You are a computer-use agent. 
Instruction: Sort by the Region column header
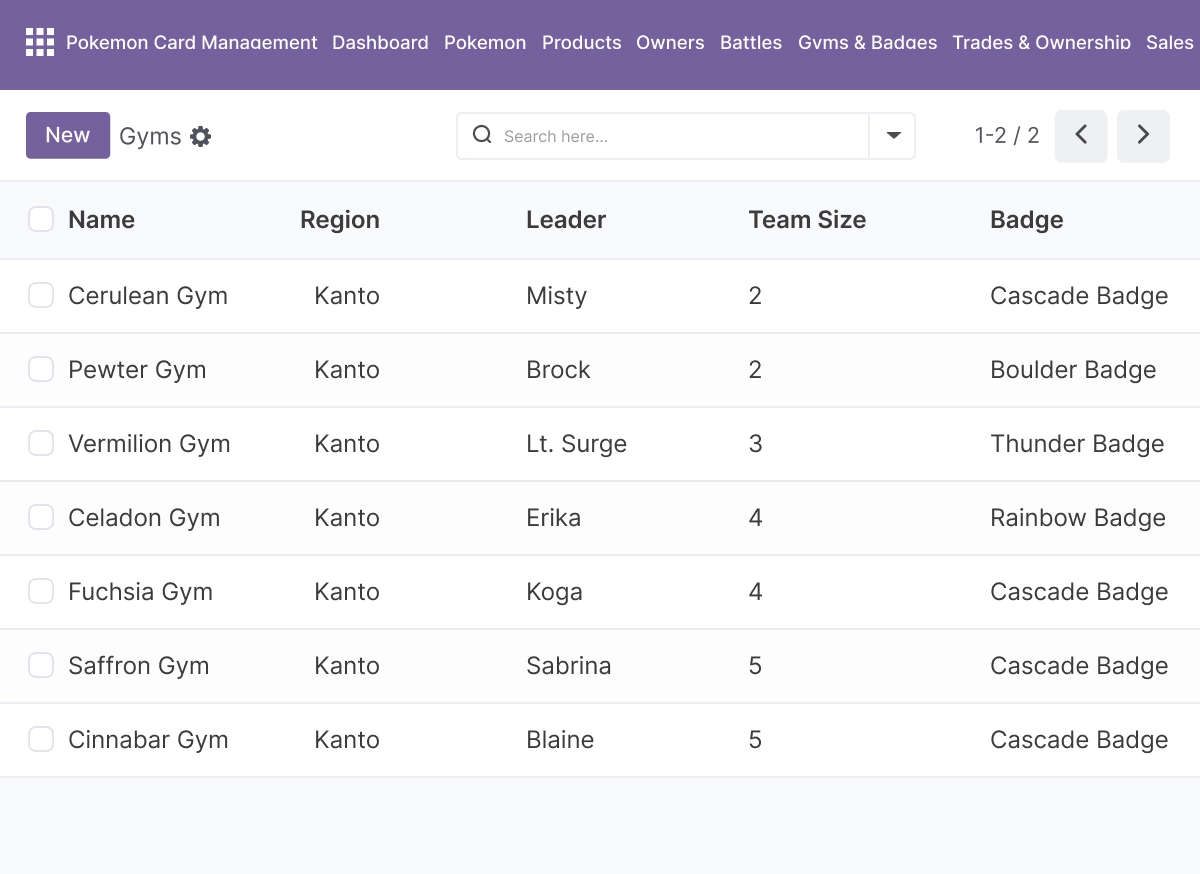point(340,220)
